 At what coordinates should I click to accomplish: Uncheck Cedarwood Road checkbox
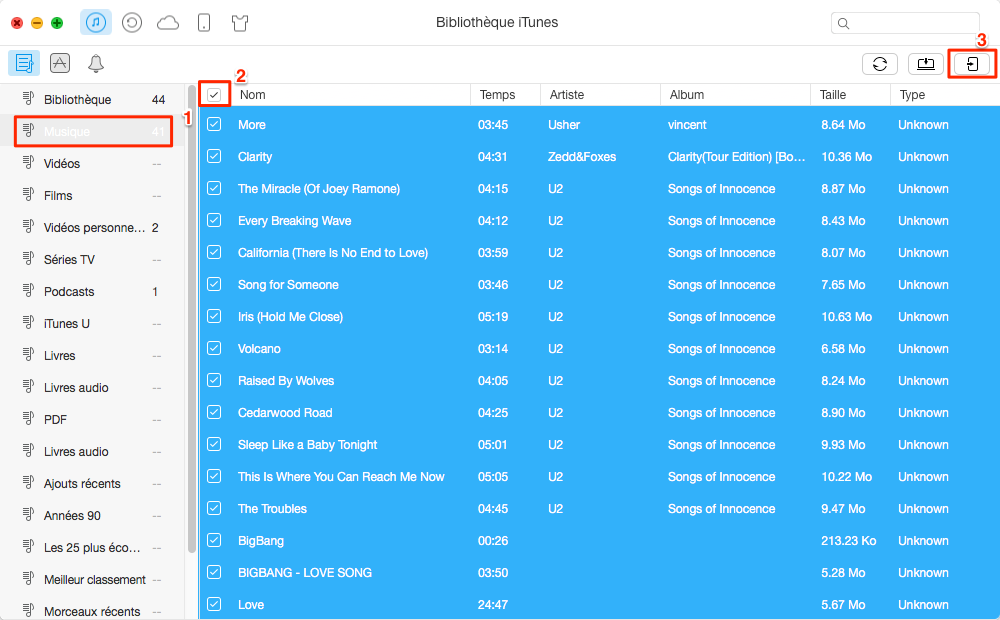click(x=214, y=412)
